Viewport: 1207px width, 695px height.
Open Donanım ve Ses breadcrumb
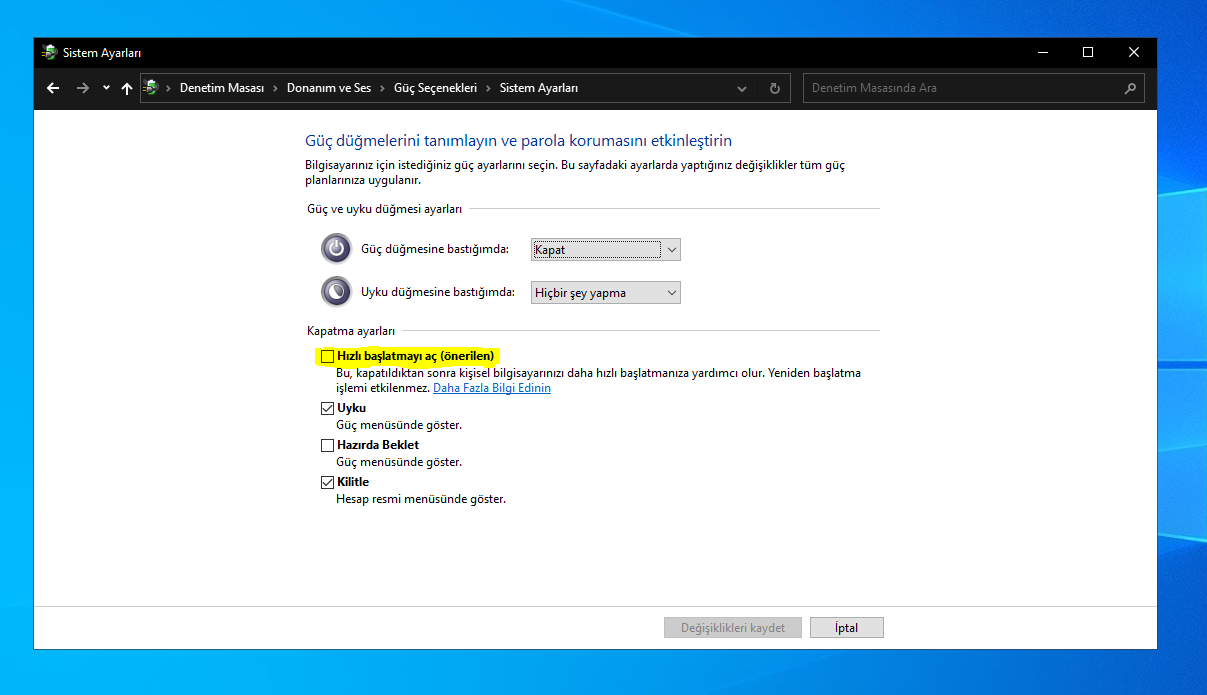(x=328, y=88)
